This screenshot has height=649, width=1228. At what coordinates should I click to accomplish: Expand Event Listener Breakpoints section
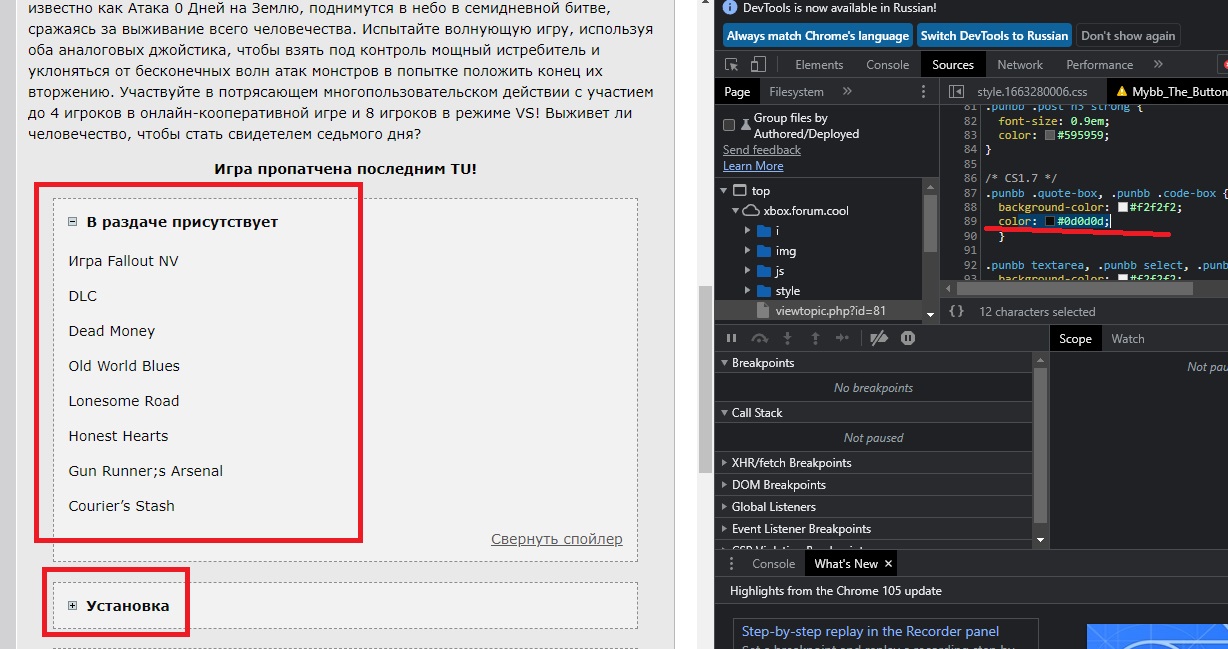pyautogui.click(x=874, y=529)
